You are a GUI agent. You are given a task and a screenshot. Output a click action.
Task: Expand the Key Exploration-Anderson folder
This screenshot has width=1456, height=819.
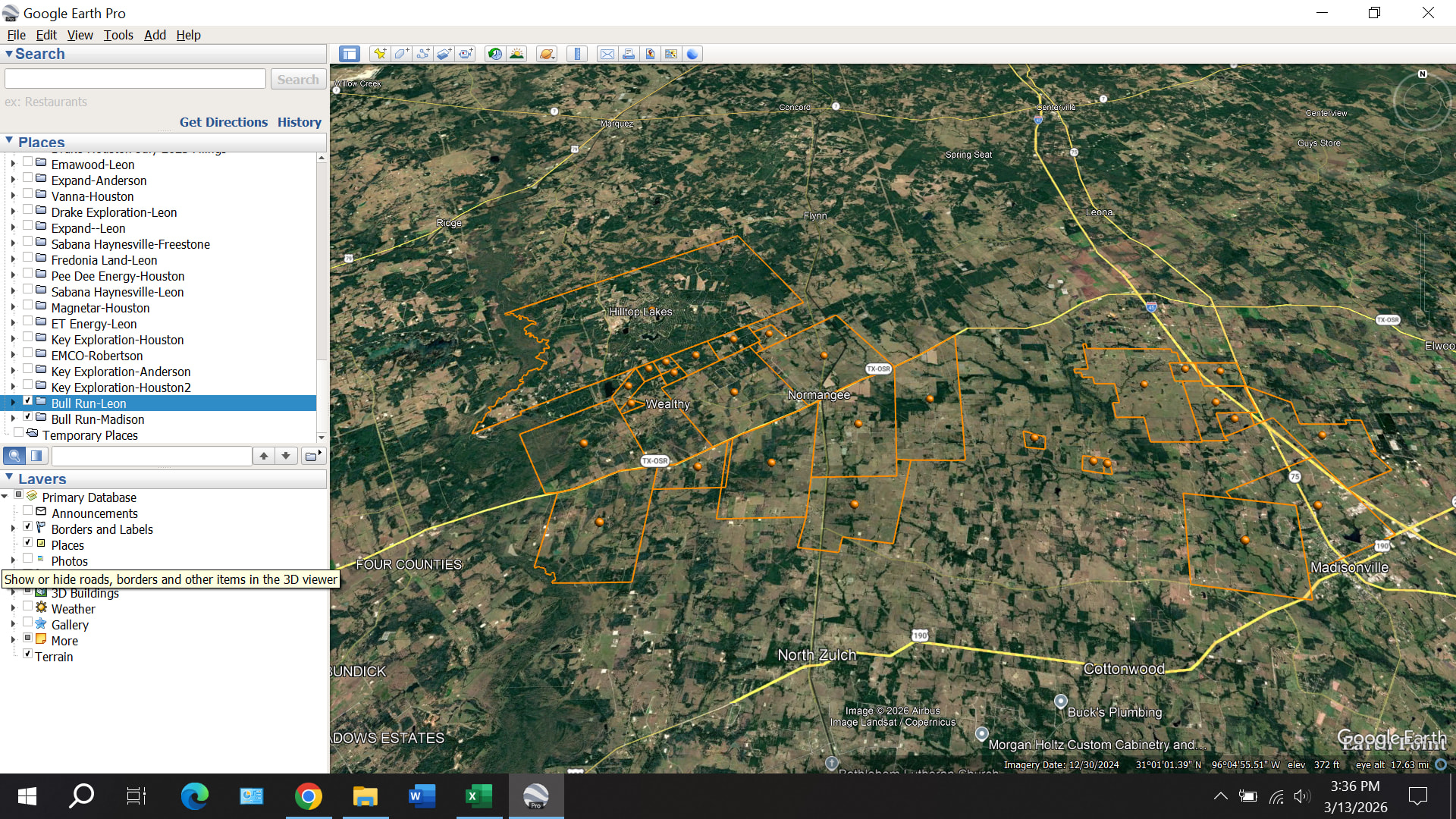click(13, 372)
